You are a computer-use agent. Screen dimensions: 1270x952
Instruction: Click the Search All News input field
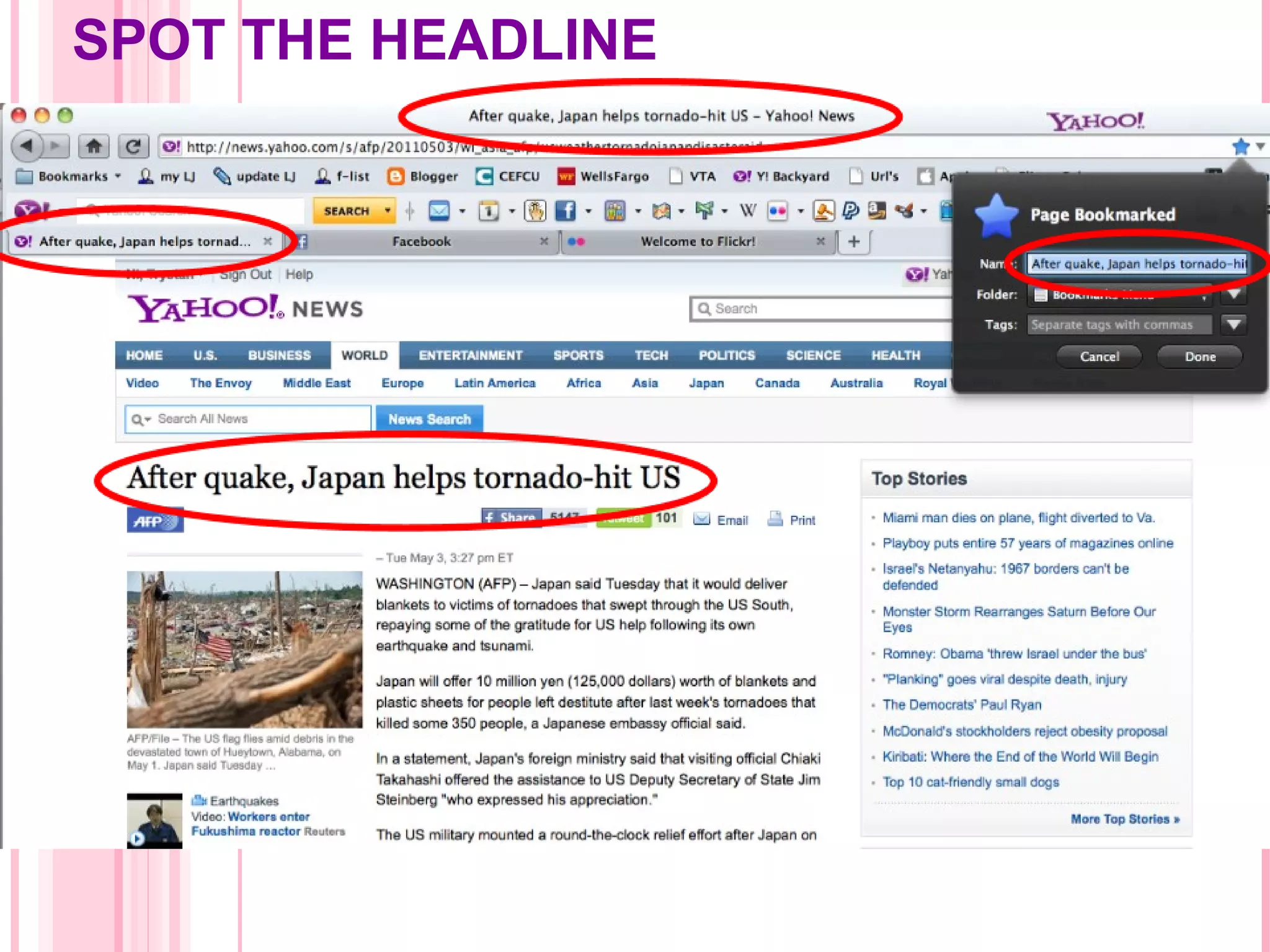pos(248,419)
